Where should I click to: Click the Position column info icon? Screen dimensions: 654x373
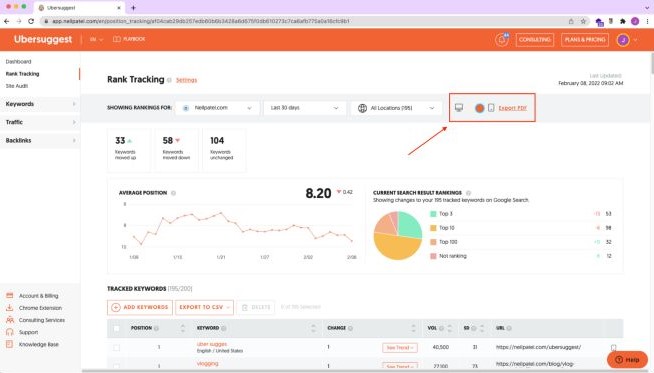[156, 329]
